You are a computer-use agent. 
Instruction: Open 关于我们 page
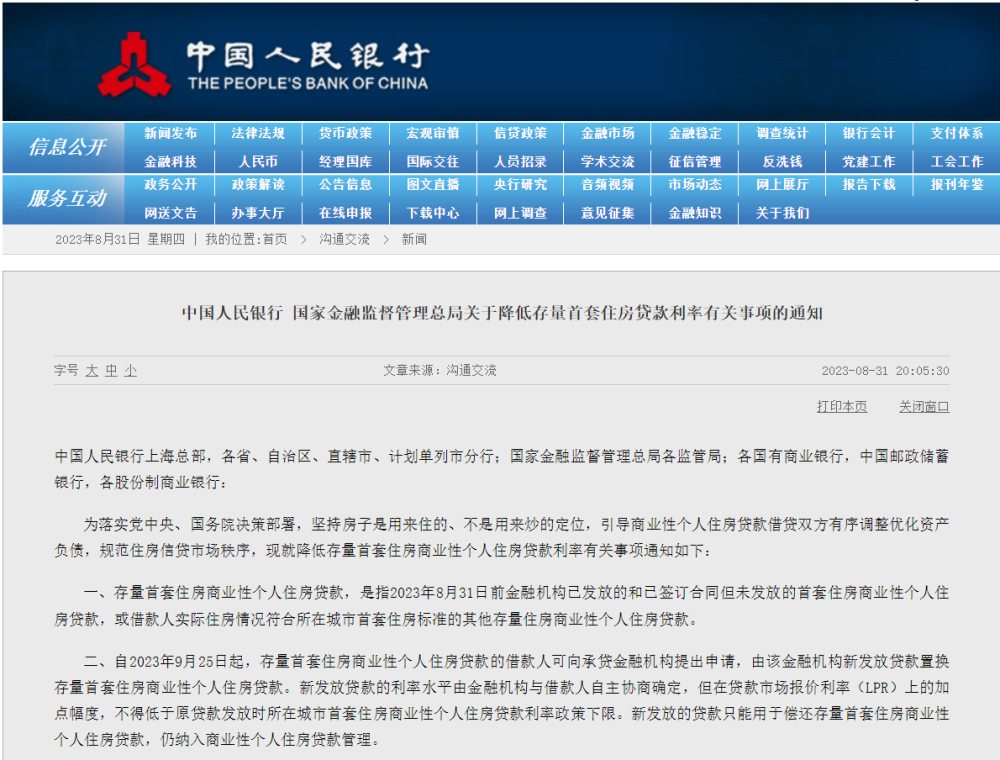point(782,213)
